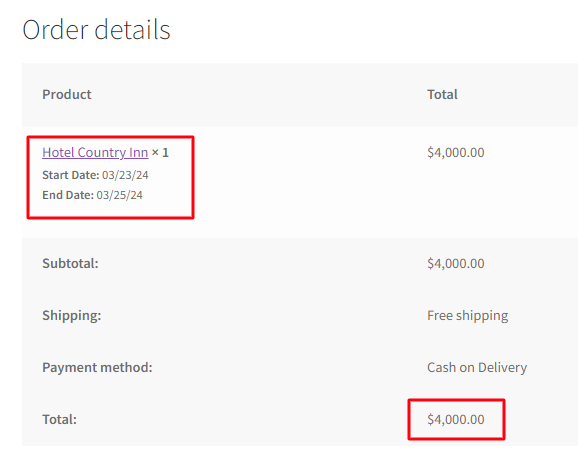The height and width of the screenshot is (464, 578).
Task: Click the Subtotal label
Action: pos(70,264)
